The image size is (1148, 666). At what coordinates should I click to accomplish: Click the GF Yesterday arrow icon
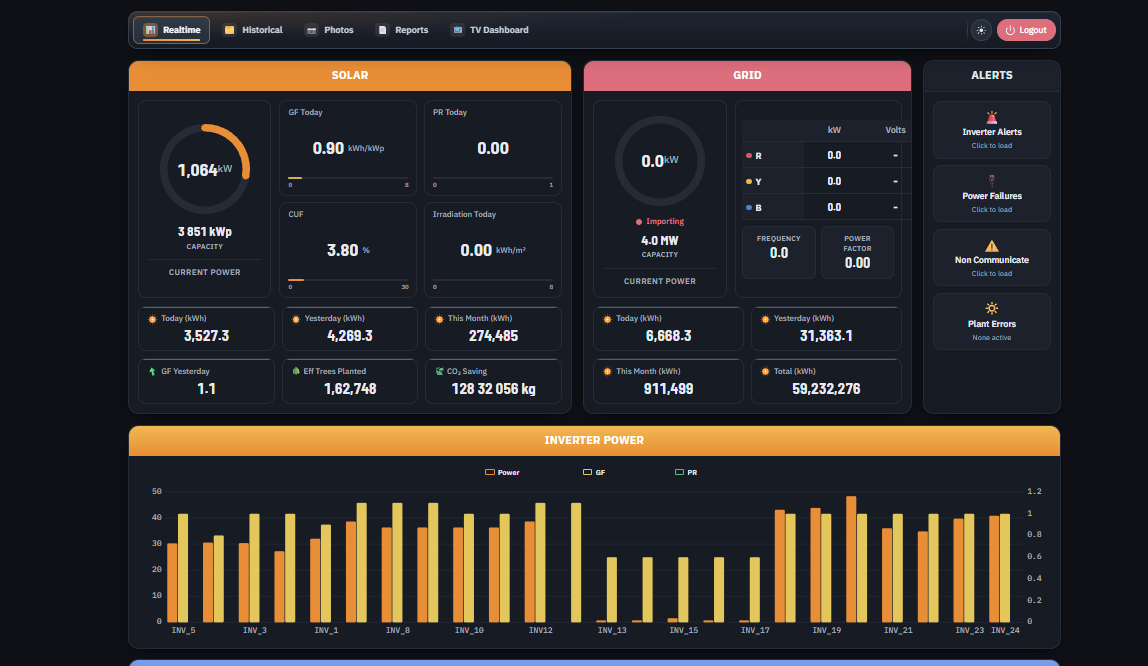[x=152, y=372]
